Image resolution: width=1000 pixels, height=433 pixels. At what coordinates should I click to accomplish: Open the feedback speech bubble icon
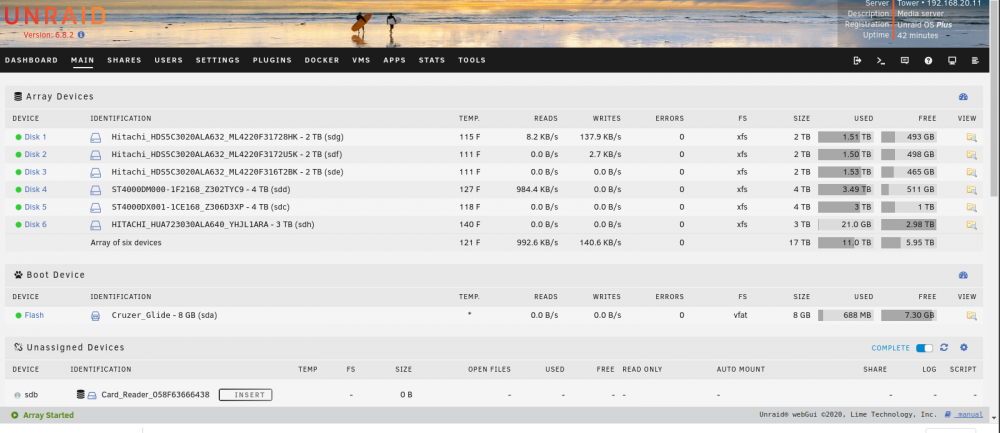point(904,61)
